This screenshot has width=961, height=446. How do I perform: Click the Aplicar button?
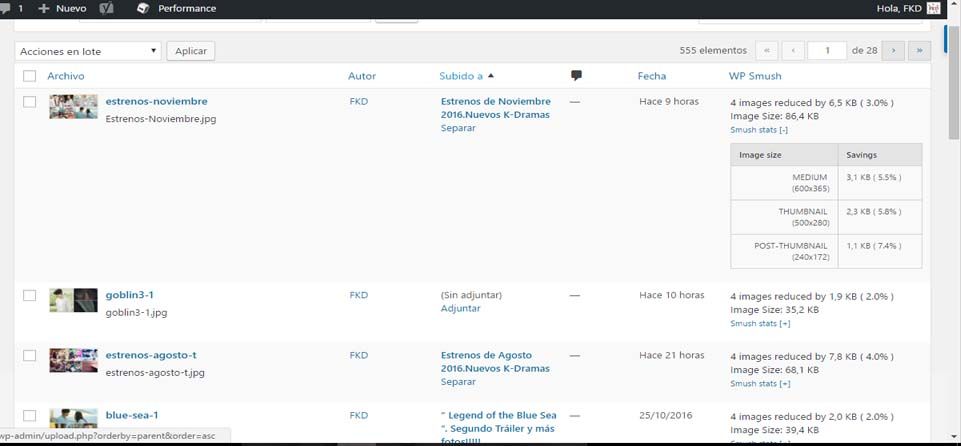tap(191, 51)
